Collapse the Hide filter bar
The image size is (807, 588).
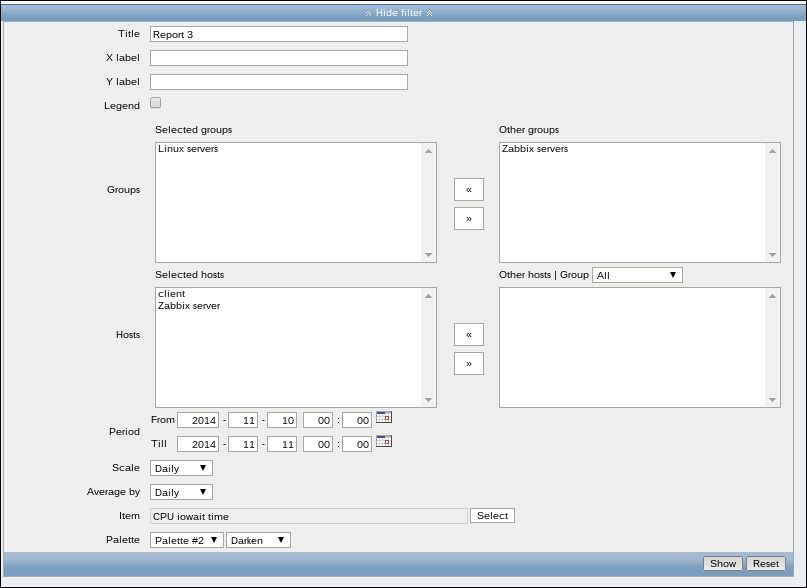point(399,13)
